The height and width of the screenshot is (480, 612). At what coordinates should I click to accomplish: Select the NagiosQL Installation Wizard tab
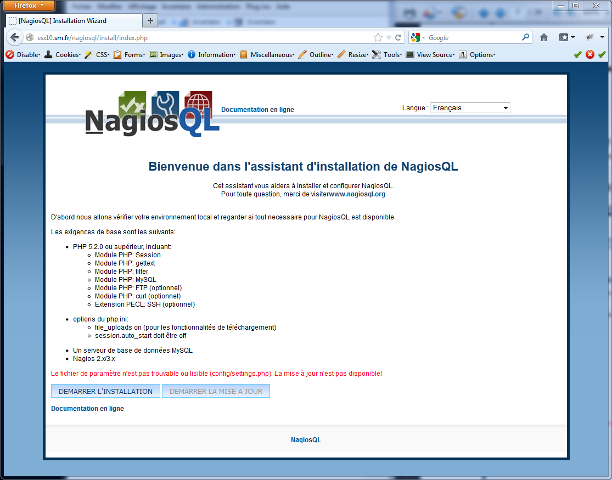[73, 21]
